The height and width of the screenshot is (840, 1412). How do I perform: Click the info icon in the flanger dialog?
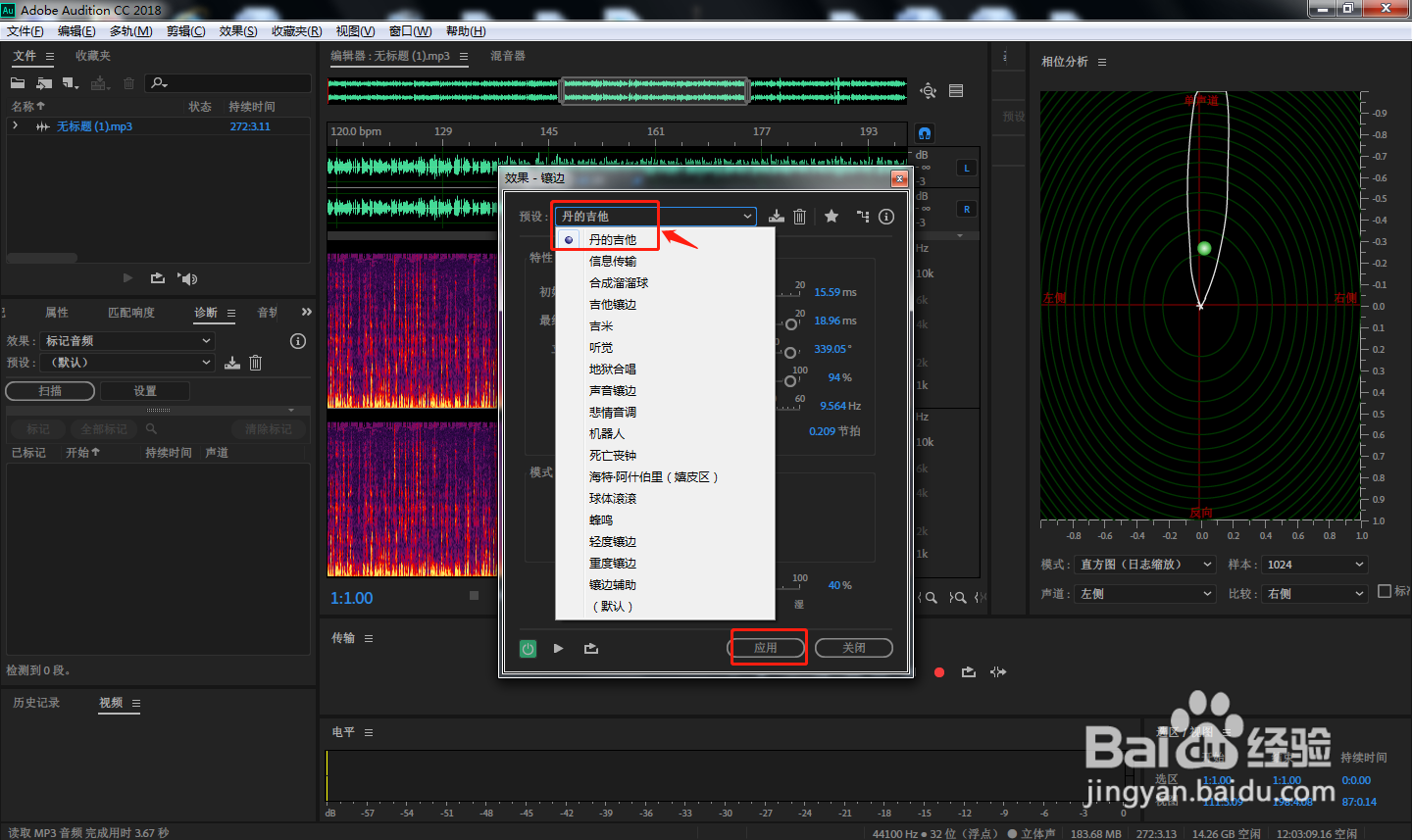tap(886, 217)
